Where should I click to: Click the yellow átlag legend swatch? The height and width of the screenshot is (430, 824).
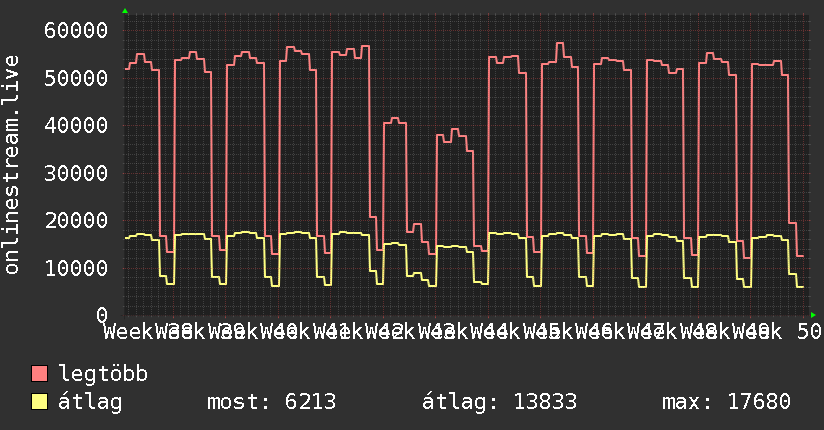[39, 402]
